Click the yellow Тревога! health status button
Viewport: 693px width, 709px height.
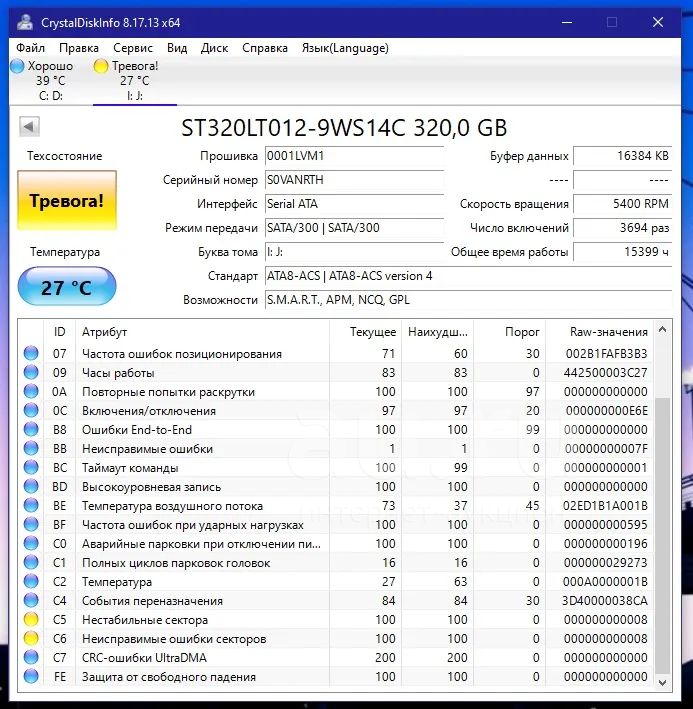tap(67, 201)
